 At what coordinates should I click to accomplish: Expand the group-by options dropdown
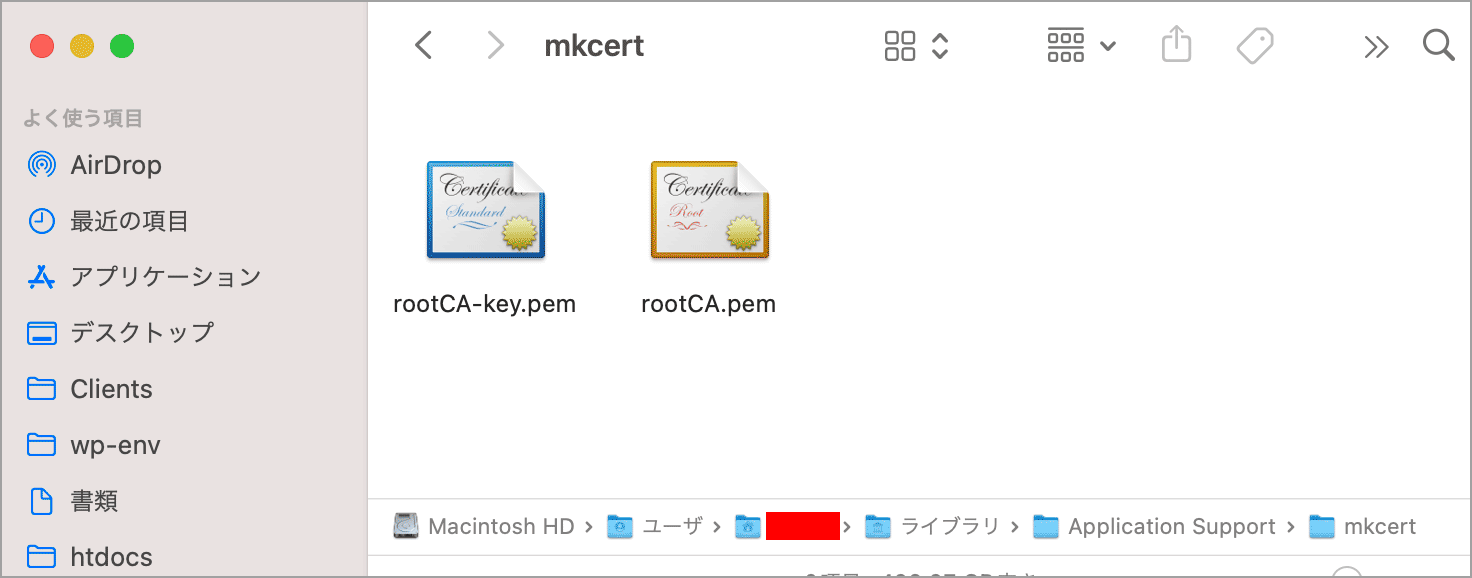[1082, 45]
